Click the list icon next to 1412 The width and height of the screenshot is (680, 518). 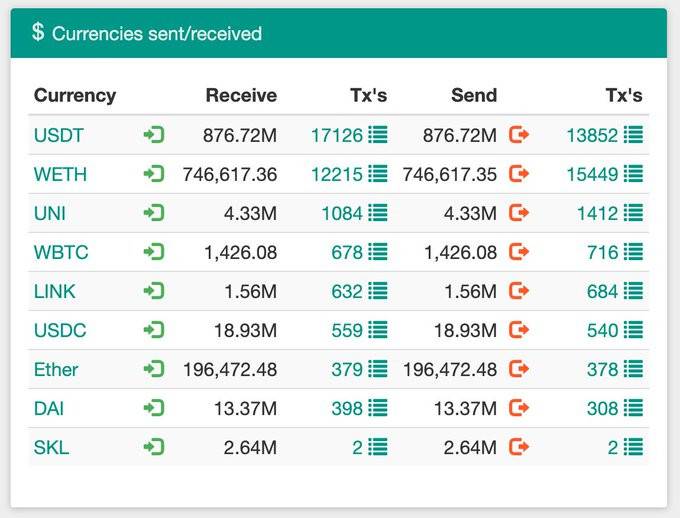[x=633, y=213]
